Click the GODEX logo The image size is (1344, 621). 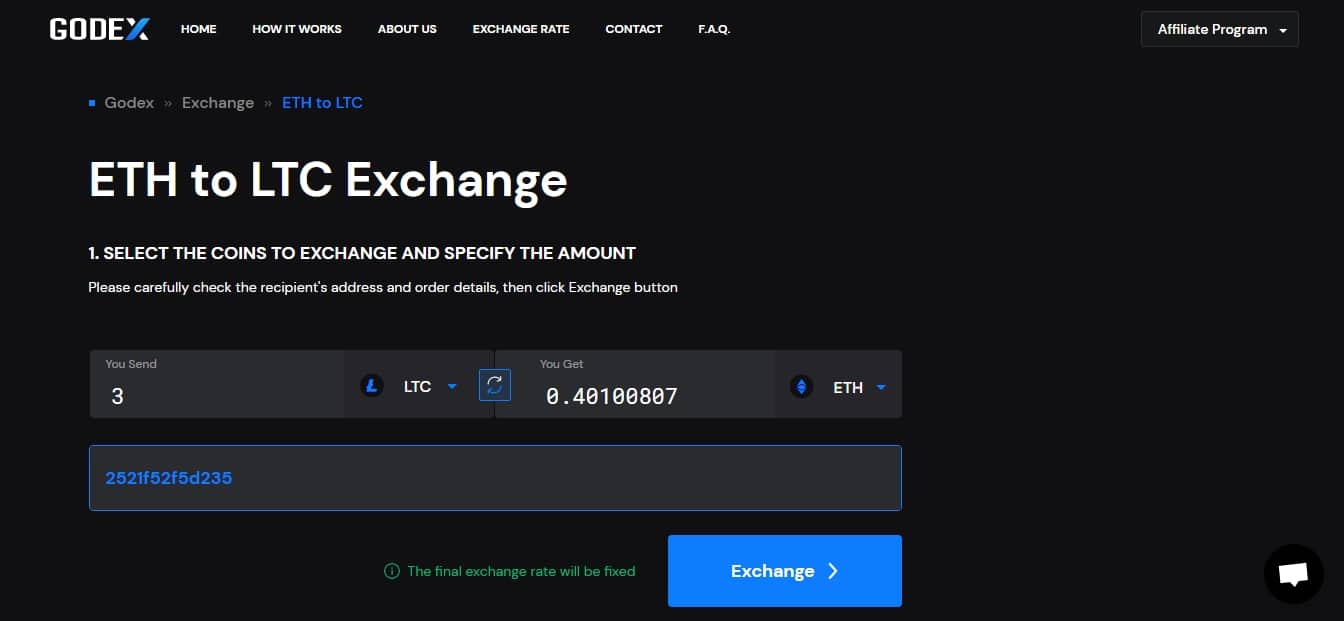[99, 29]
